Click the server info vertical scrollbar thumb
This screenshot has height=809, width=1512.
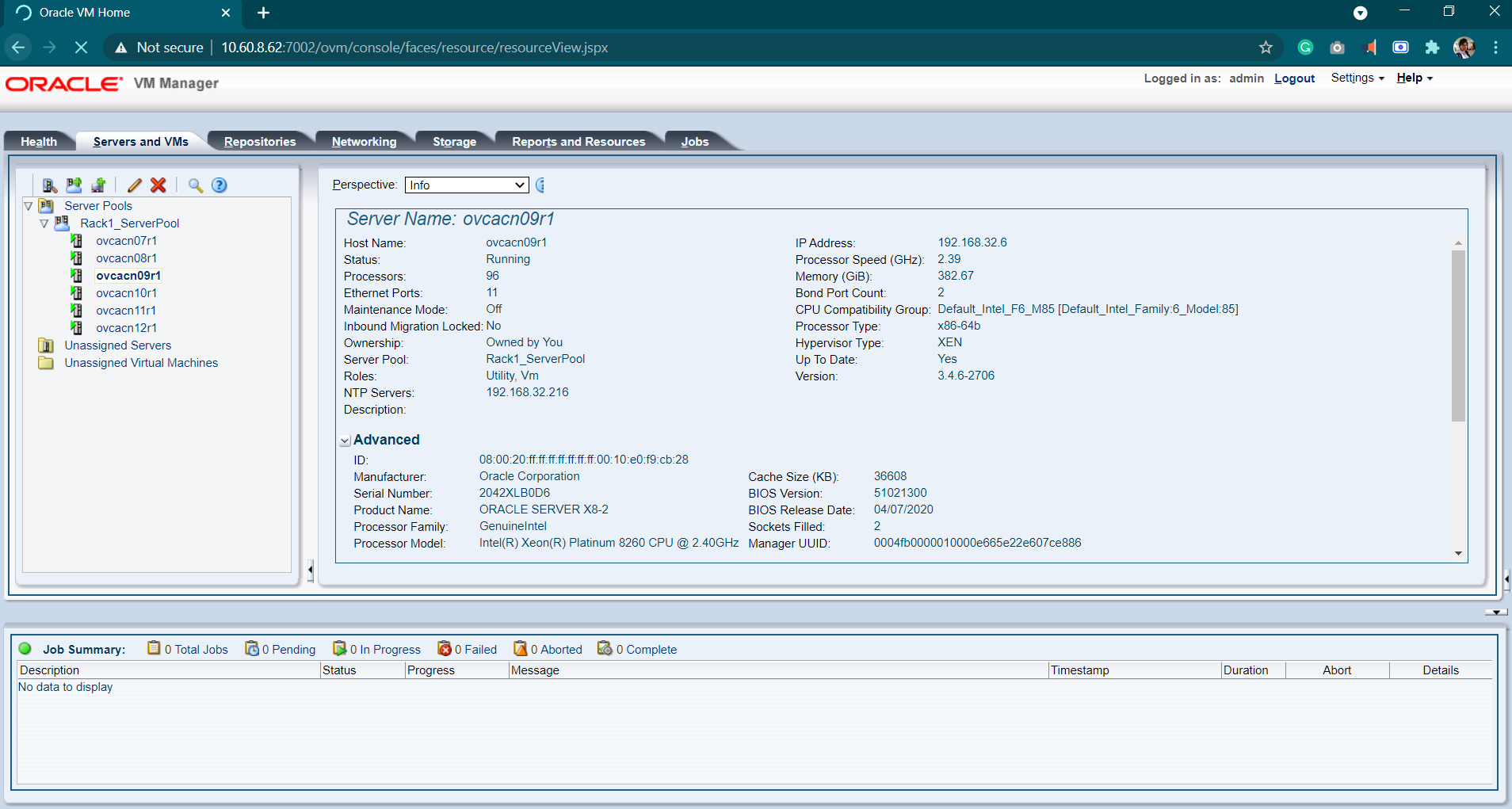pyautogui.click(x=1458, y=335)
